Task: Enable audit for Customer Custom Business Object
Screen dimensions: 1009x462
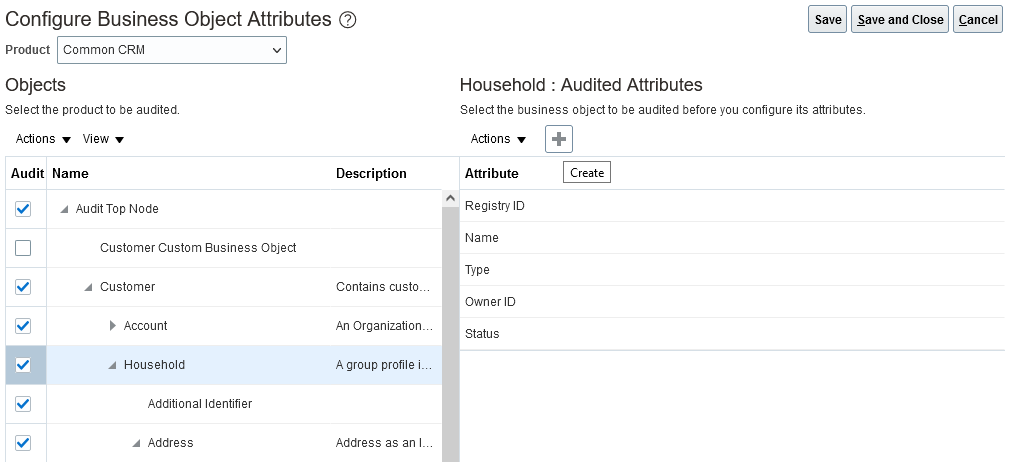Action: click(x=24, y=248)
